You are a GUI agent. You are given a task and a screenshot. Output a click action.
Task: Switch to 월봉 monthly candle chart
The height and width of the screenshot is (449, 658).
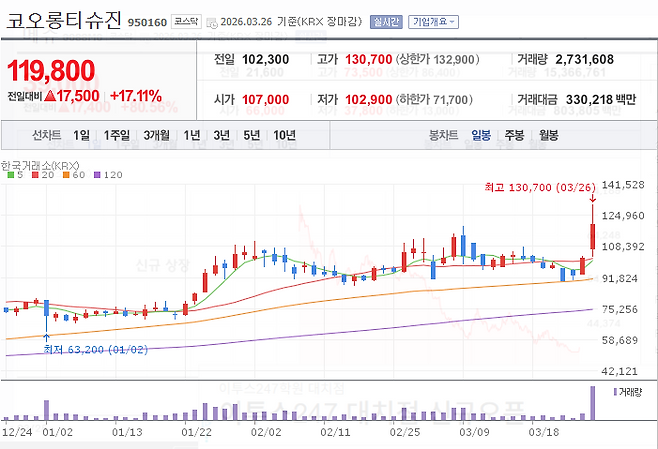click(548, 135)
